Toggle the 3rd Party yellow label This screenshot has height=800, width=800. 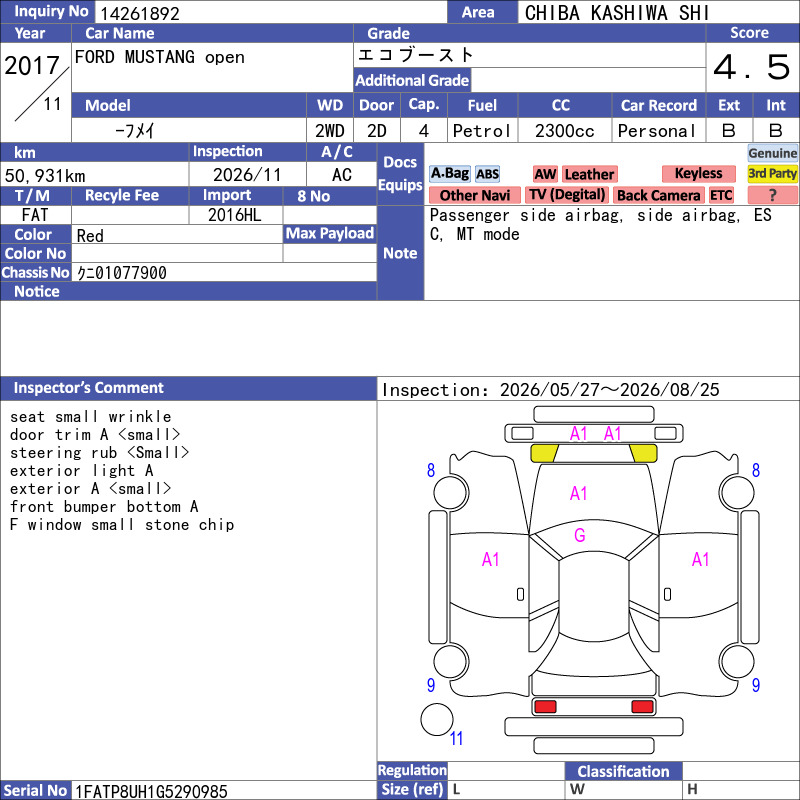pyautogui.click(x=772, y=173)
